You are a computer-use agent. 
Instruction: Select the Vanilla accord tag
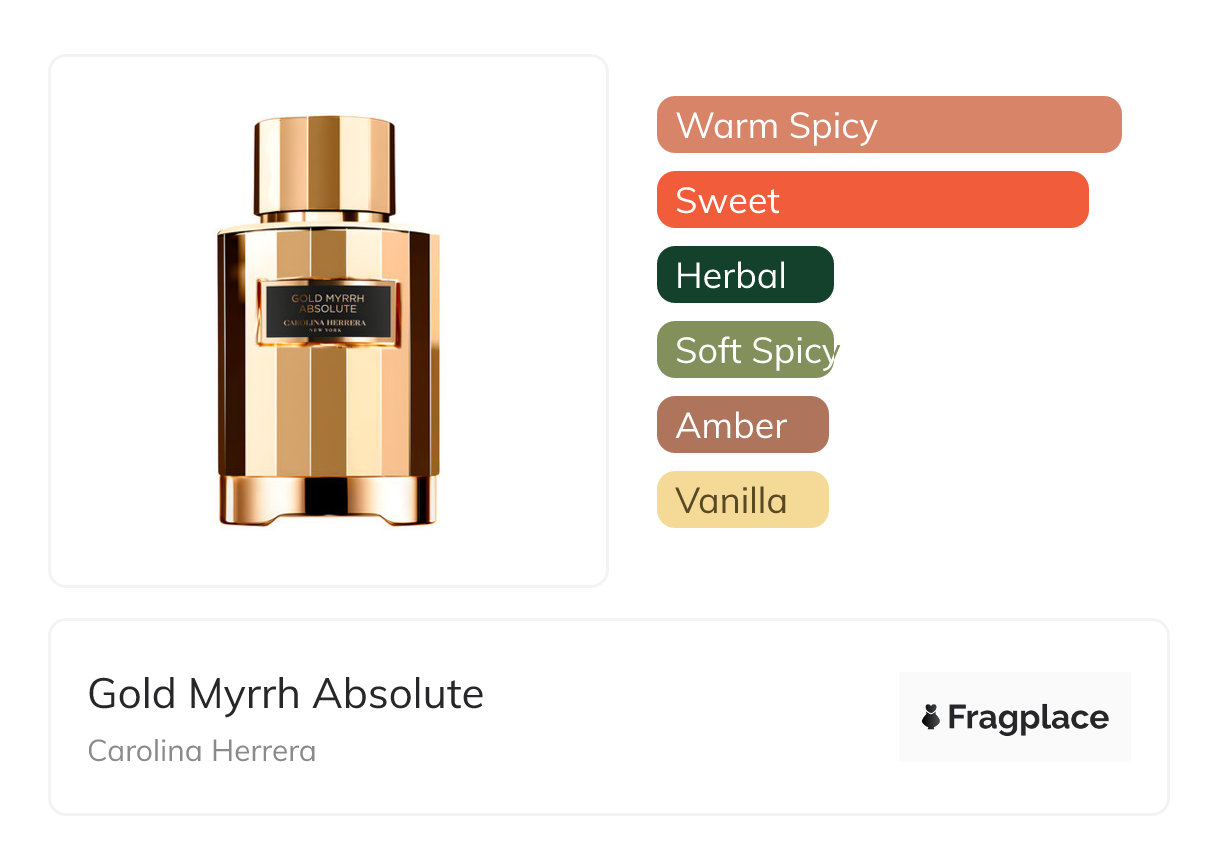(x=743, y=500)
